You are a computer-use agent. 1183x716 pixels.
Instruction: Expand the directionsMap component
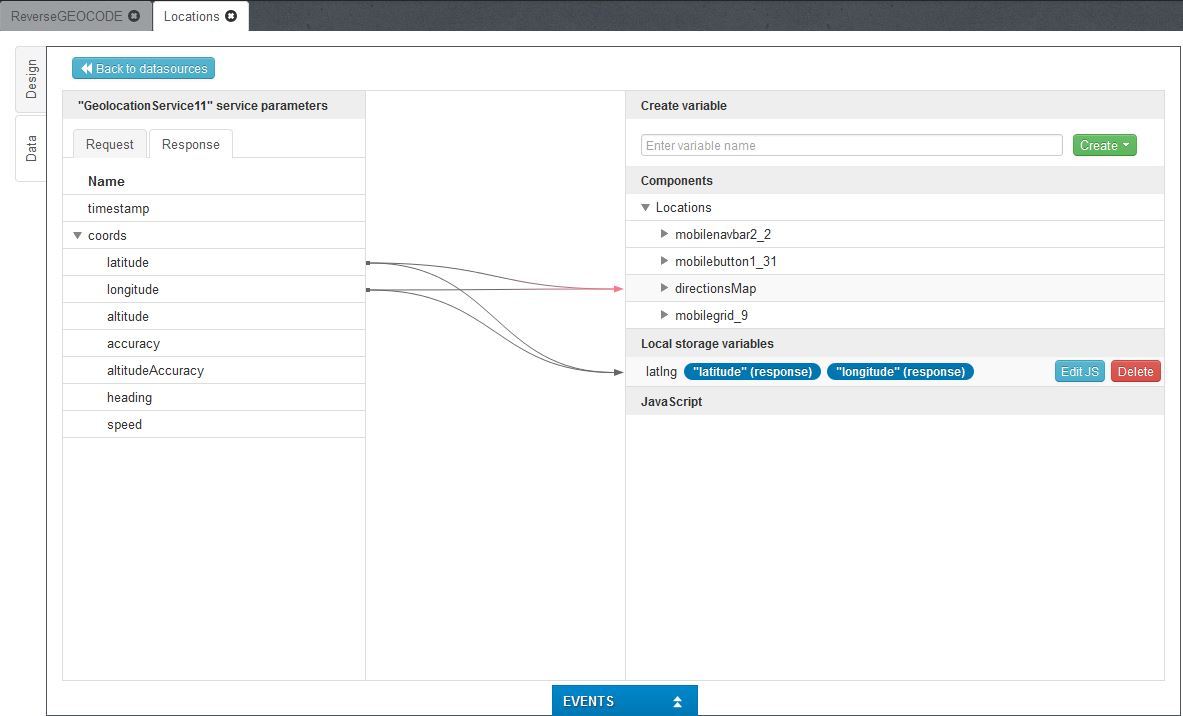click(x=665, y=288)
